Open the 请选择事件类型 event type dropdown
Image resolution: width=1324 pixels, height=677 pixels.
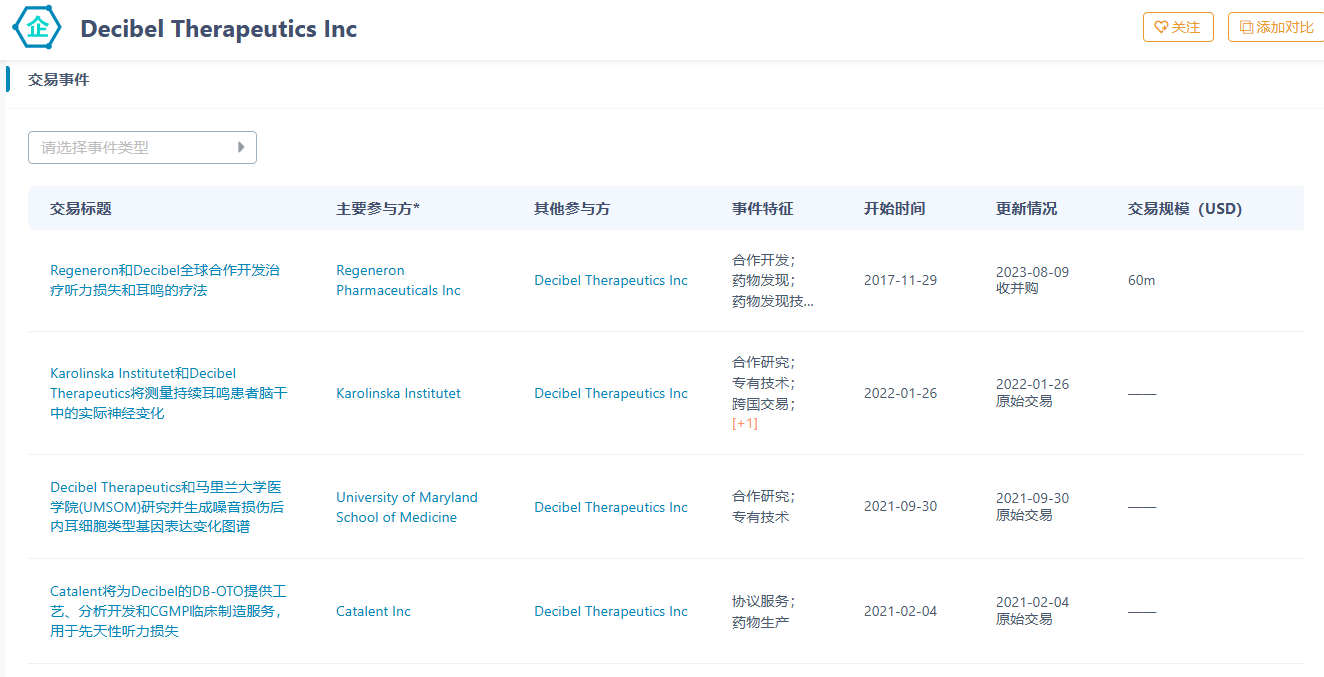(142, 147)
